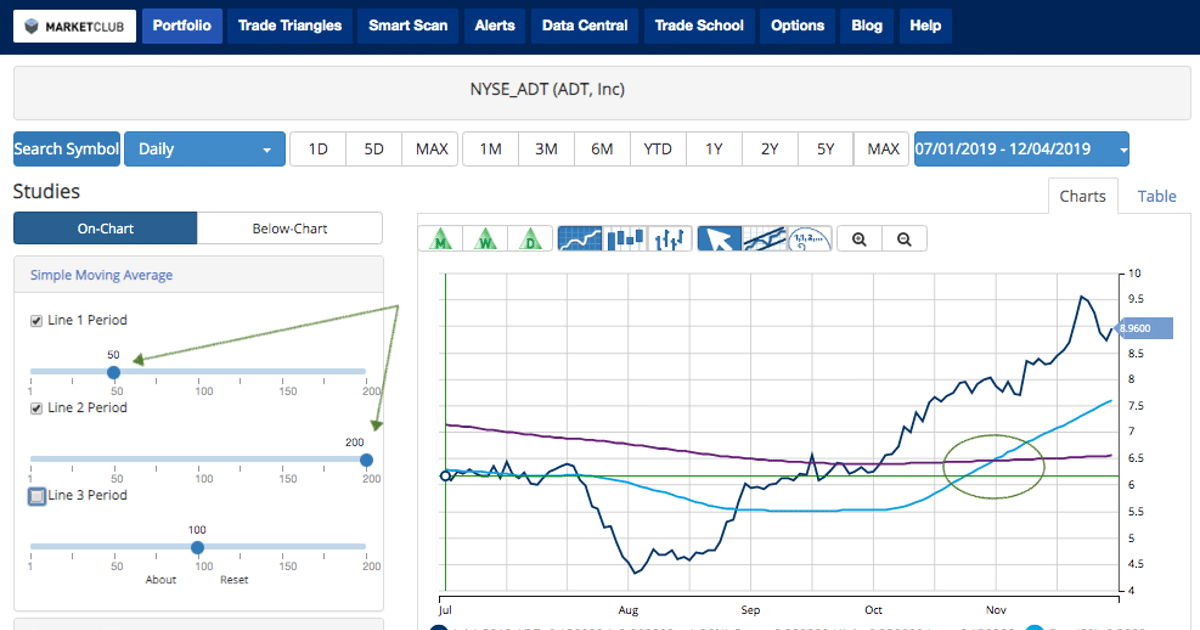Collapse the Simple Moving Average panel
The width and height of the screenshot is (1200, 630).
tap(101, 275)
